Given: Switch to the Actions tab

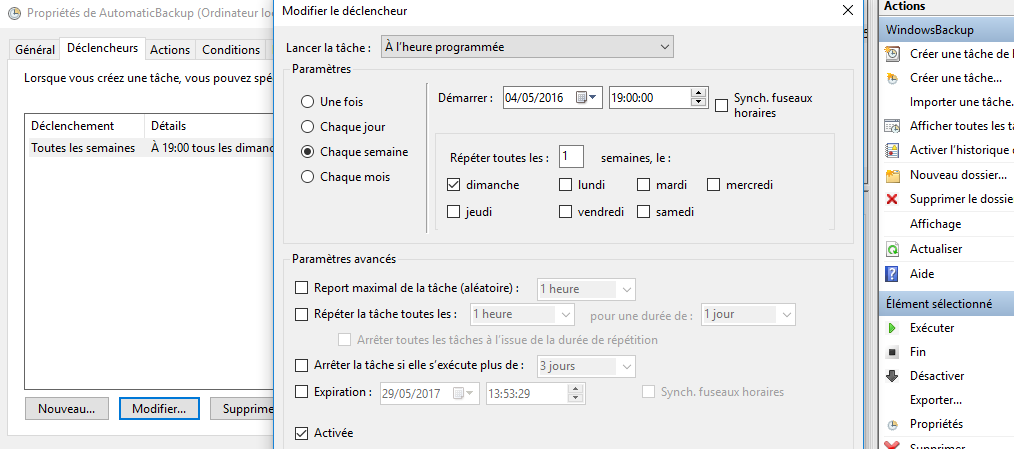Looking at the screenshot, I should 170,50.
